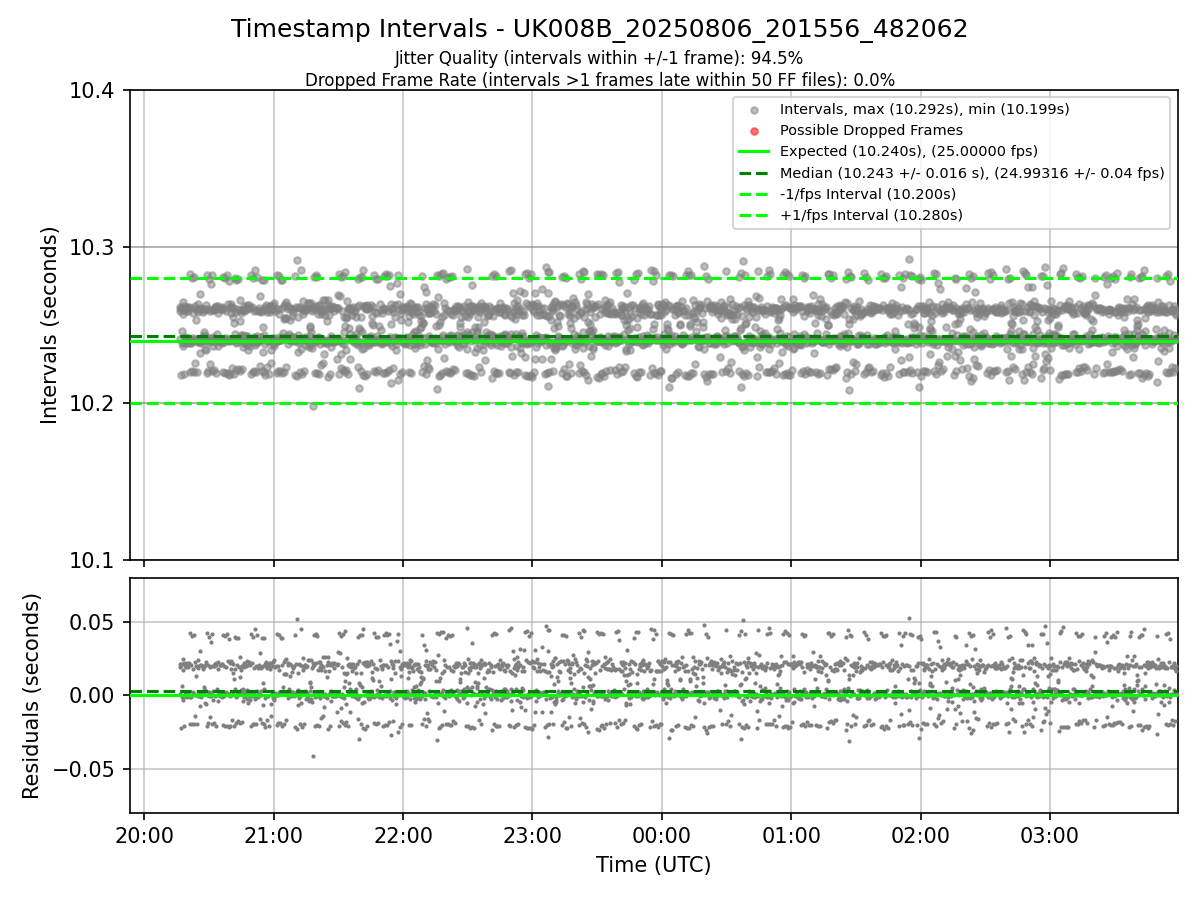This screenshot has height=900, width=1200.
Task: Click the '03:00' time tick label
Action: pos(1049,834)
